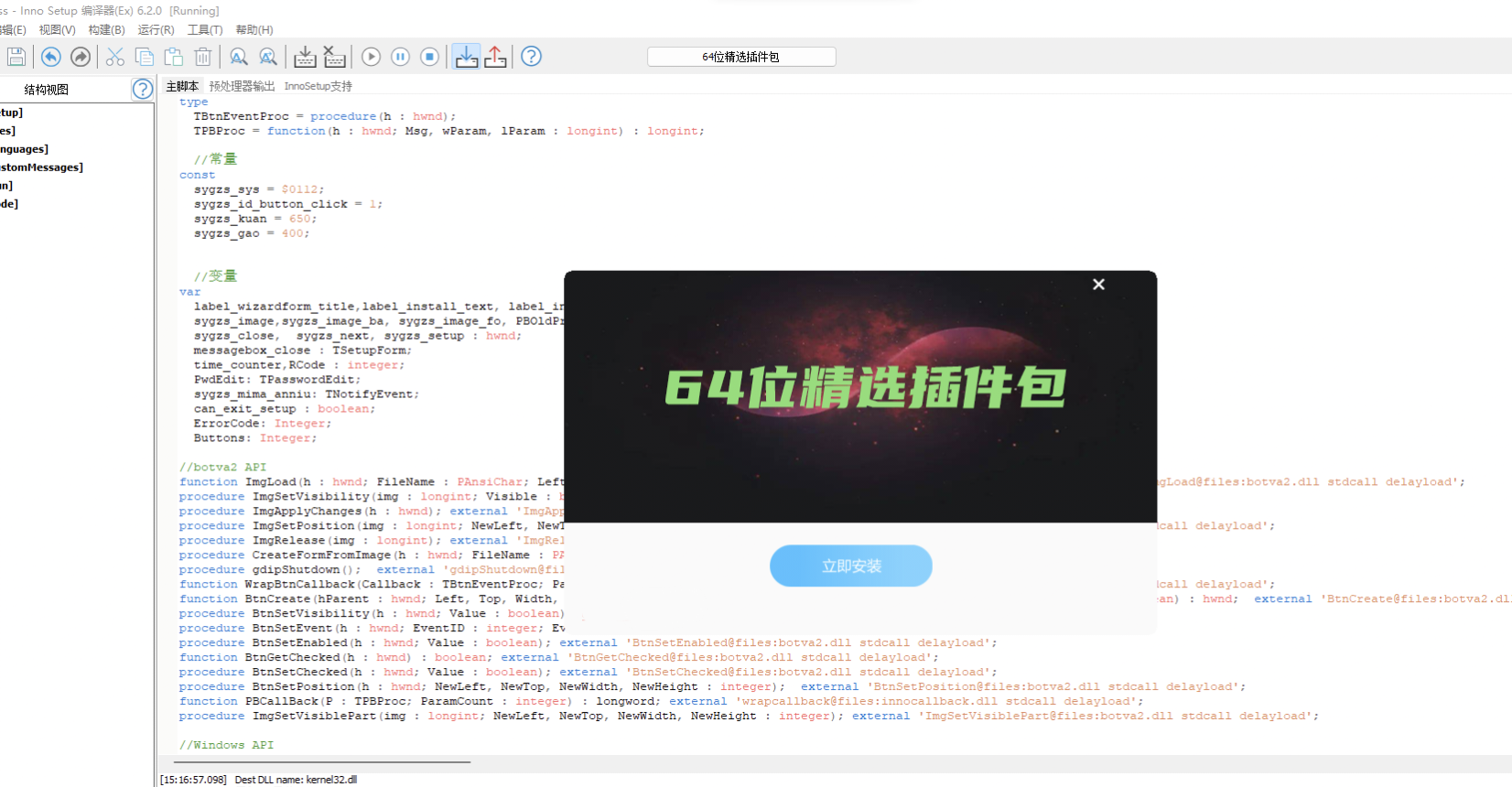Image resolution: width=1512 pixels, height=787 pixels.
Task: Select the [Setup] tree section
Action: tap(12, 113)
